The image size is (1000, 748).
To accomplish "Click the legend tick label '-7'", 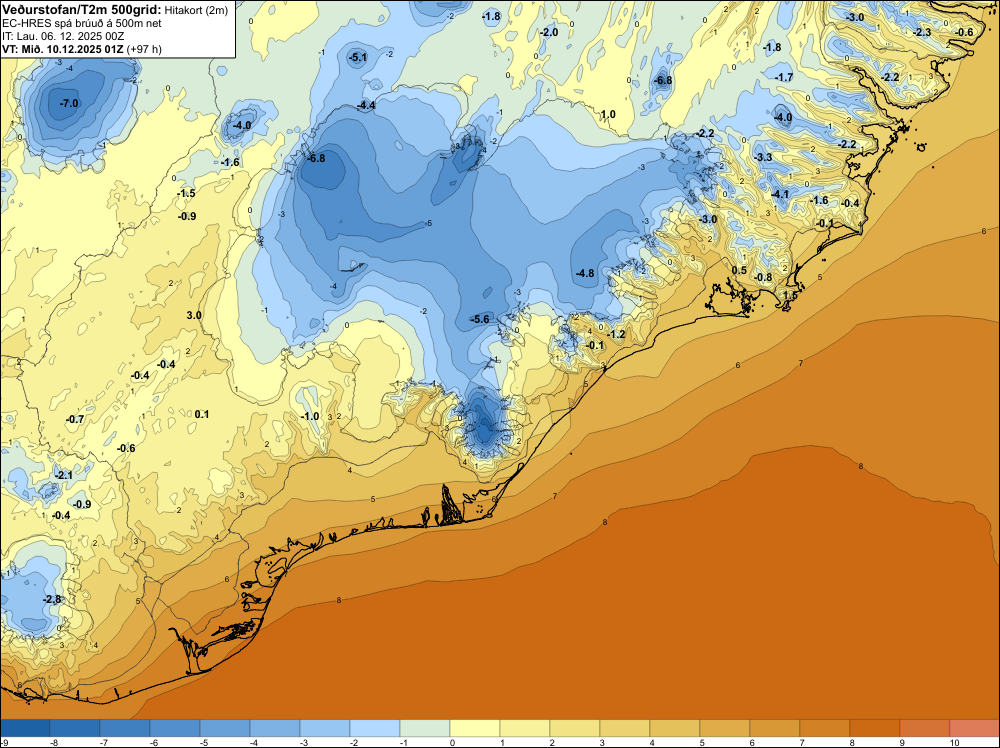I will point(102,742).
